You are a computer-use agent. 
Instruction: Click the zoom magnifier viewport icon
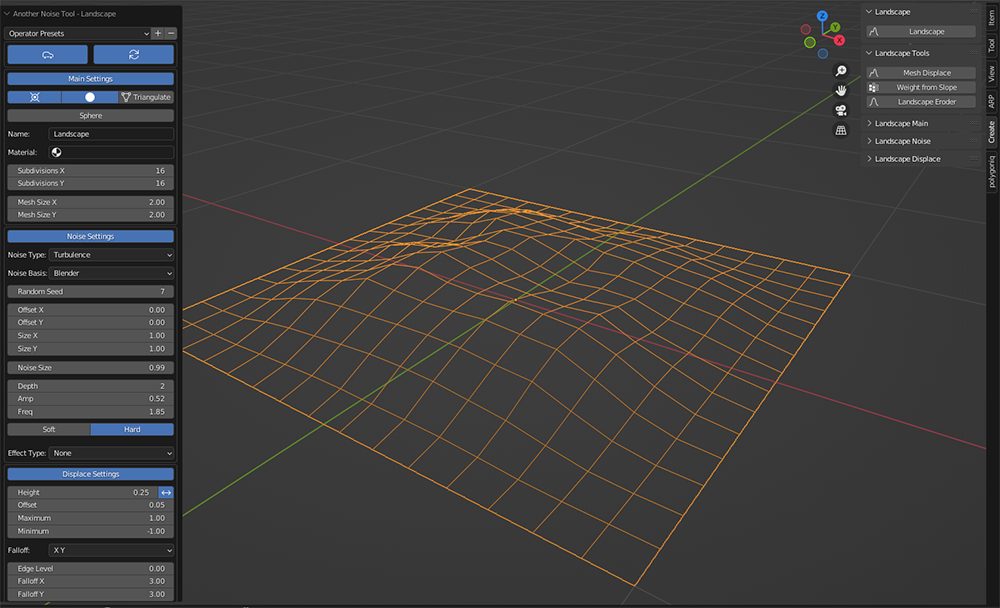[841, 71]
